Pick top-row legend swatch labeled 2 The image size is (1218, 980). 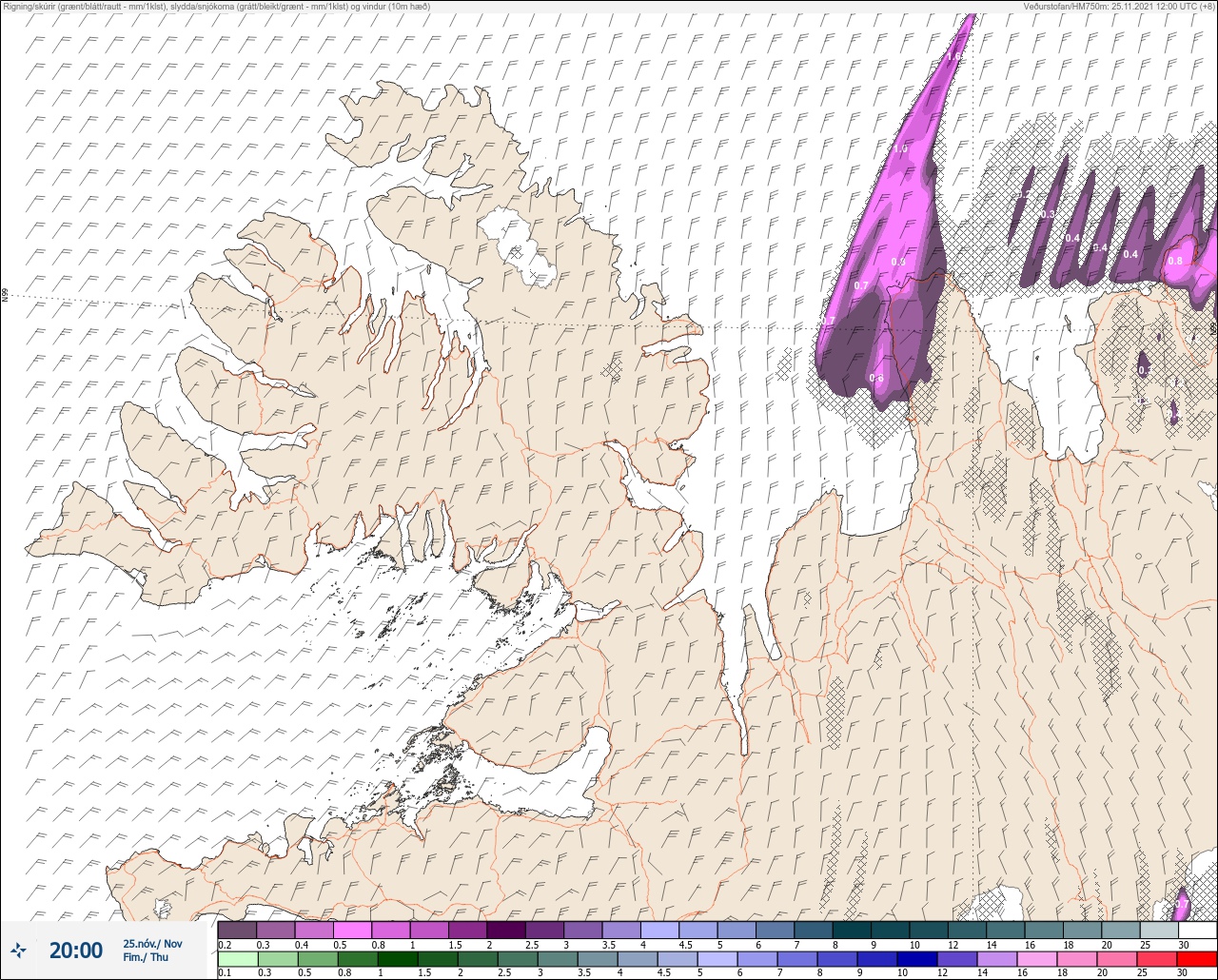[506, 930]
